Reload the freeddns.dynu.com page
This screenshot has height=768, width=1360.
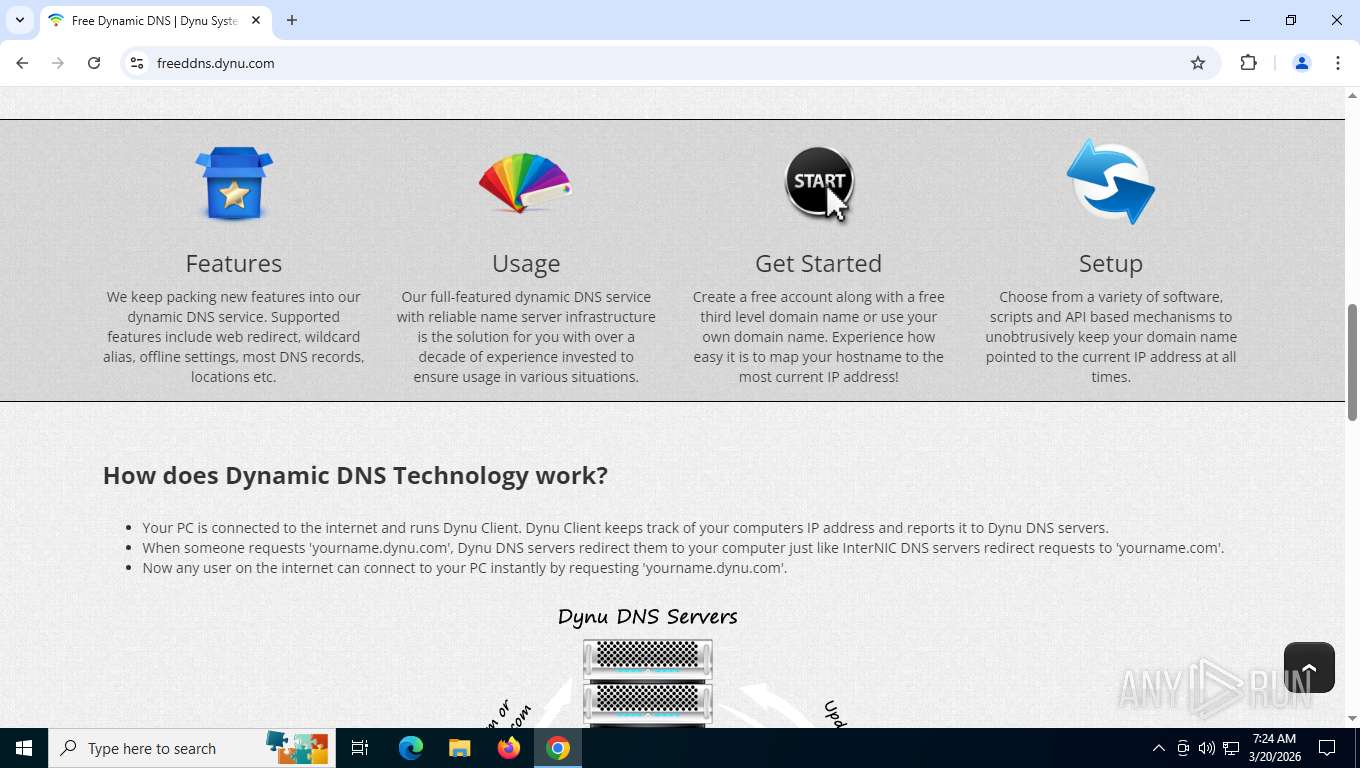[x=94, y=63]
